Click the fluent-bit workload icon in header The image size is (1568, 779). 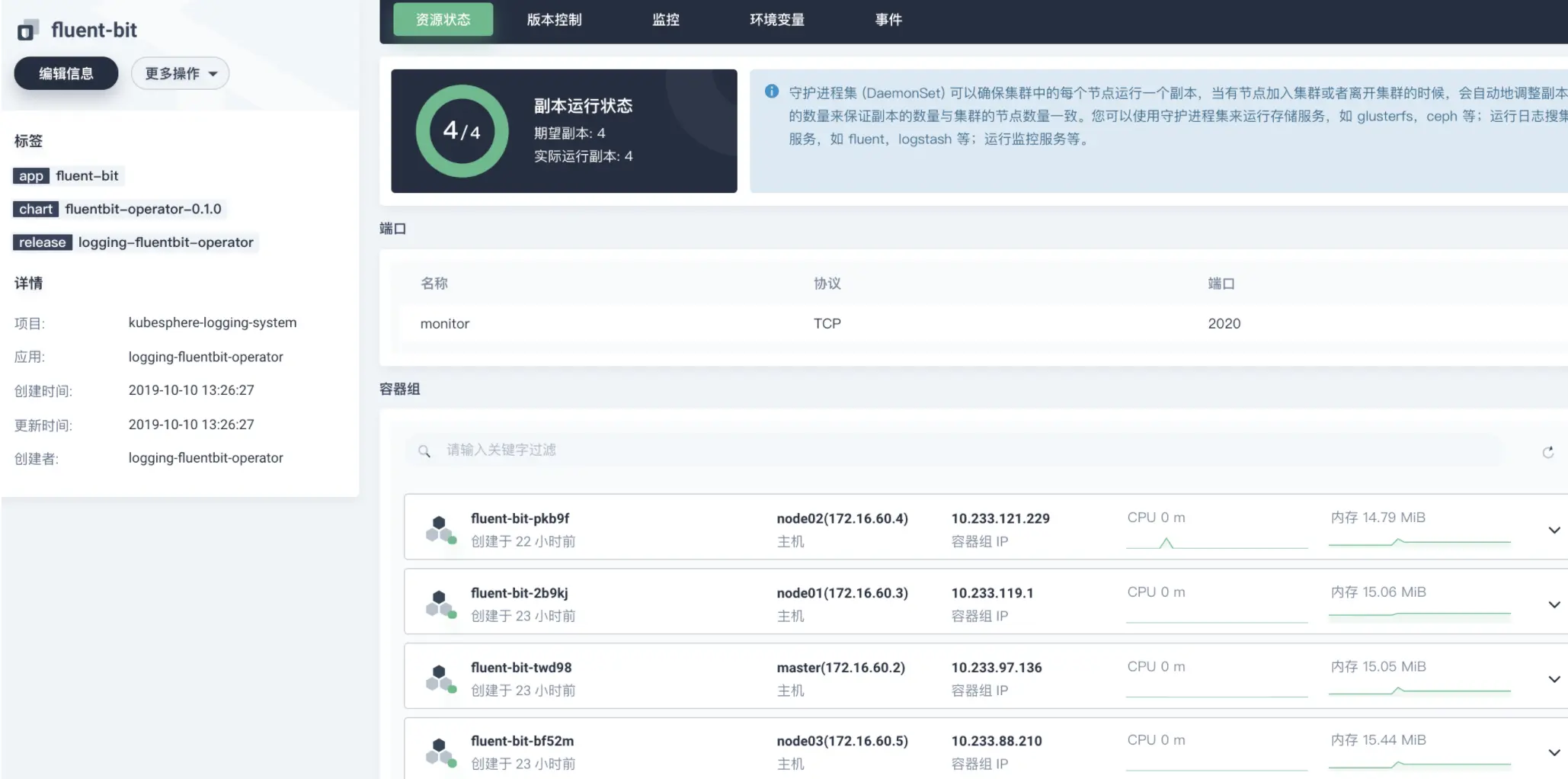pyautogui.click(x=27, y=30)
